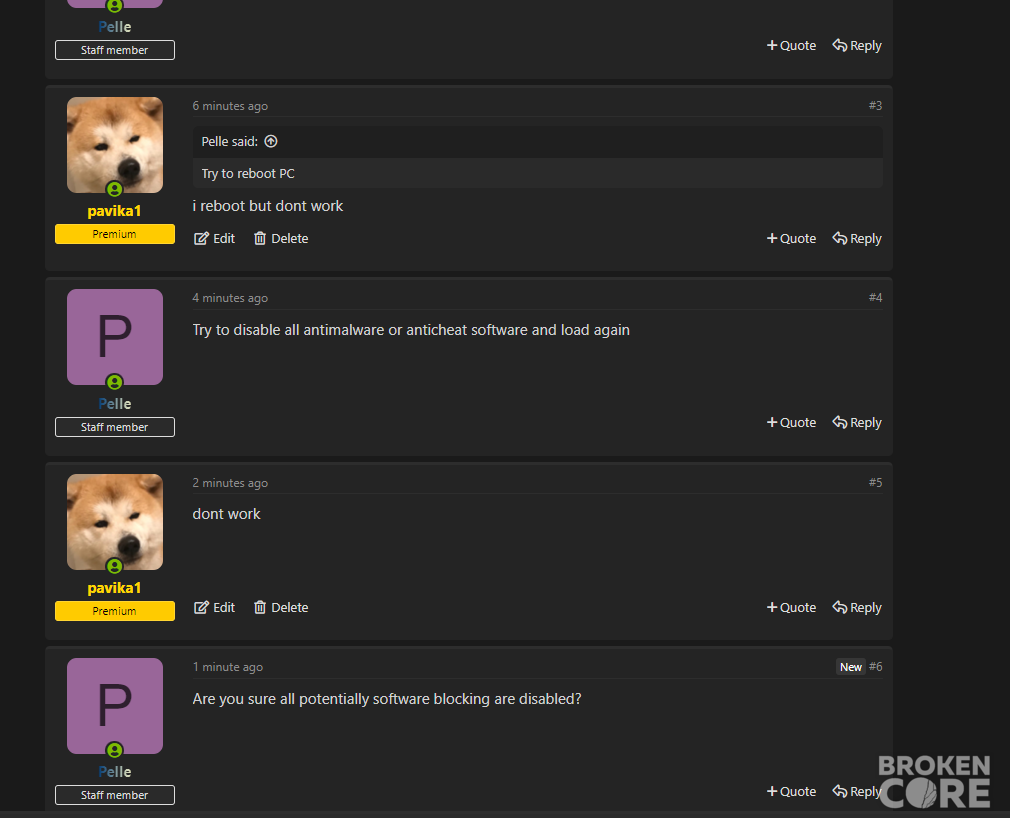Screen dimensions: 1010x818
Task: Reply to post #5 'dont work'
Action: point(857,607)
